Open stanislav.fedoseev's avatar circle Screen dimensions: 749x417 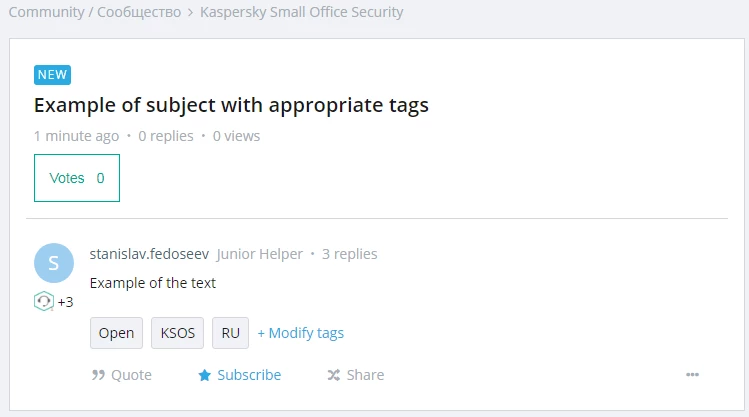click(54, 263)
